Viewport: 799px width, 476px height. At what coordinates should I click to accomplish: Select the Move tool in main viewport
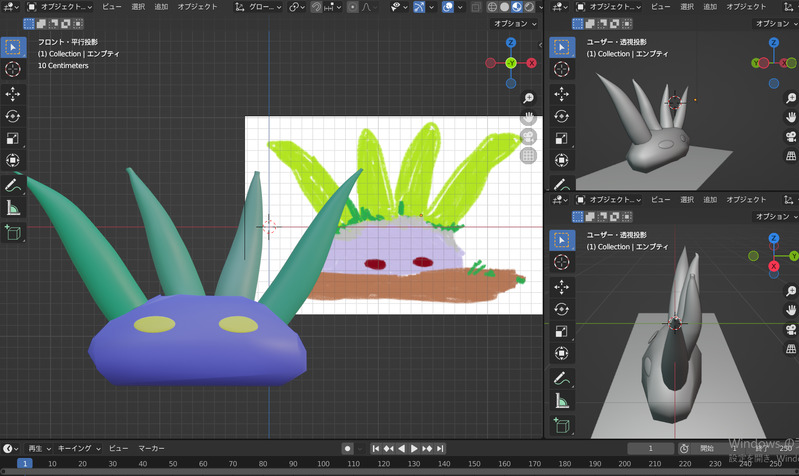(x=13, y=93)
